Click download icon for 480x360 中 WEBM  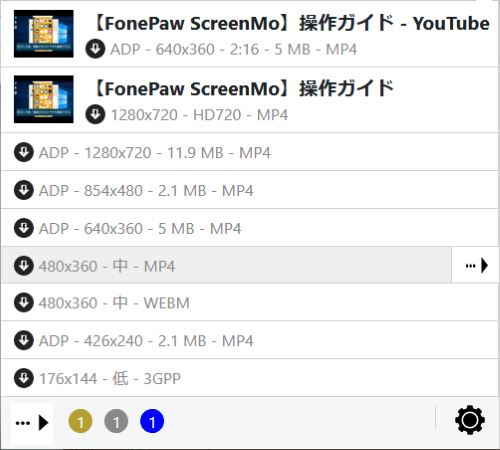coord(24,303)
